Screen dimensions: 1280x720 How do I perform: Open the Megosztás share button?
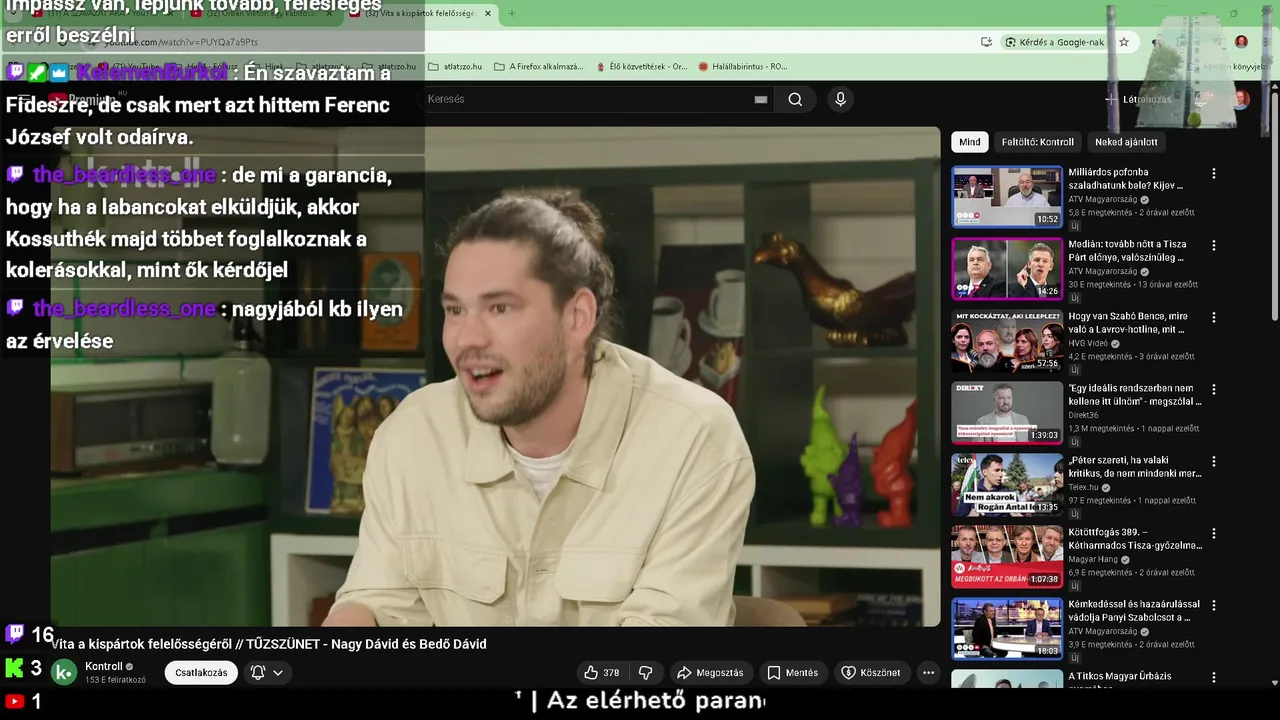710,673
